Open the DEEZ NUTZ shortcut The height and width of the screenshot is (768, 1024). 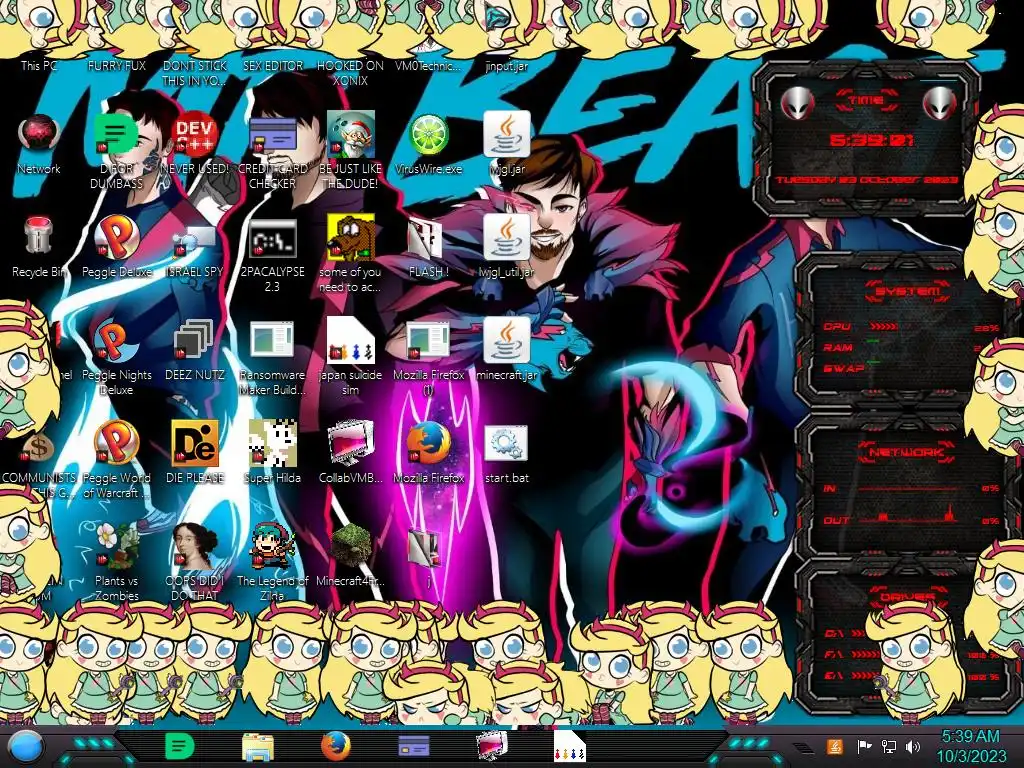coord(194,341)
